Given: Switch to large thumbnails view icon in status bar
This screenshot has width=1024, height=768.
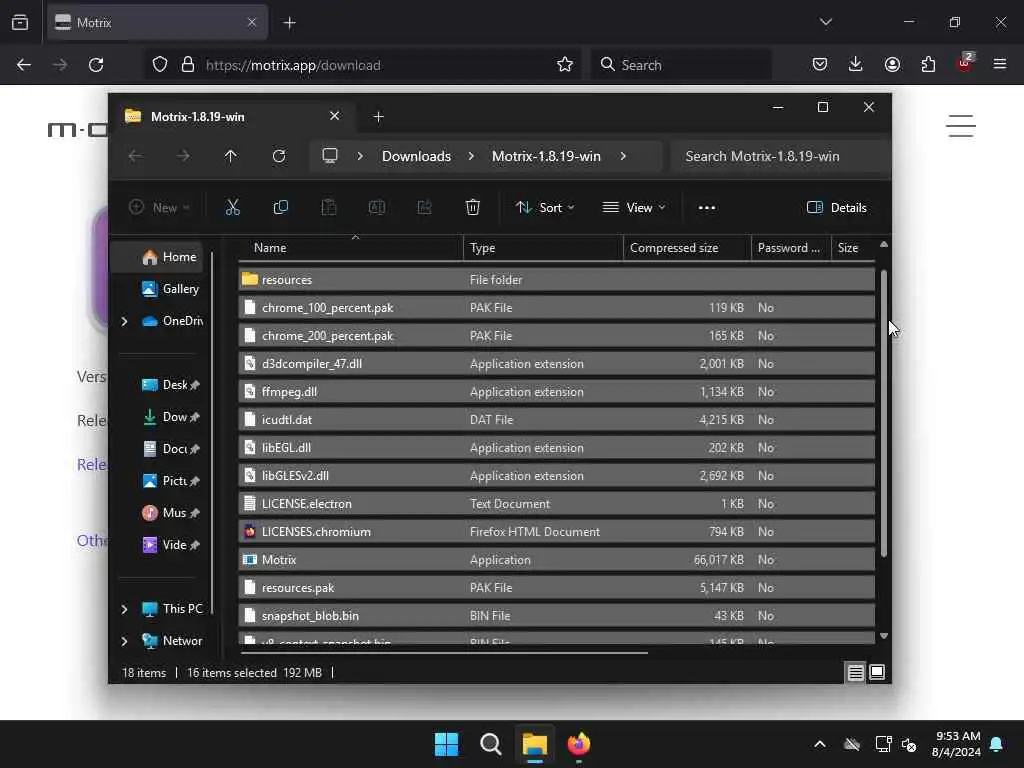Looking at the screenshot, I should tap(877, 672).
